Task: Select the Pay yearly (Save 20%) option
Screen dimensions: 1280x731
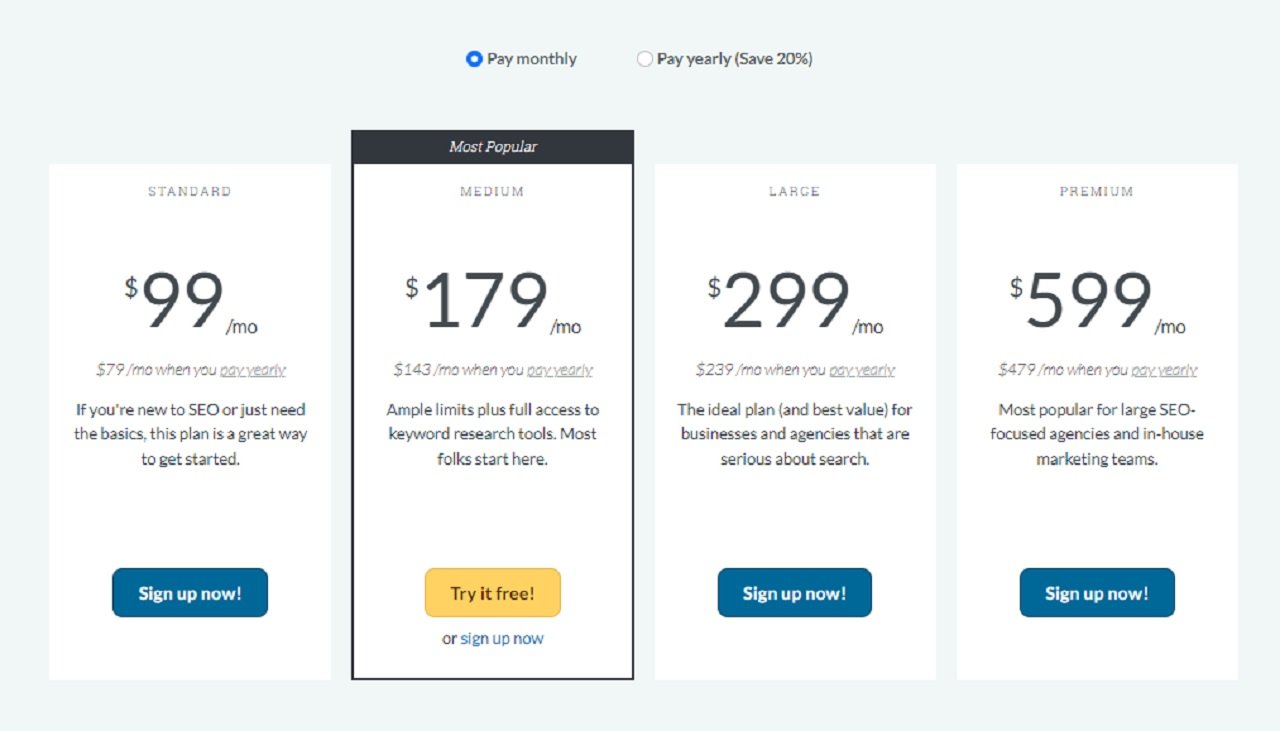Action: click(x=645, y=58)
